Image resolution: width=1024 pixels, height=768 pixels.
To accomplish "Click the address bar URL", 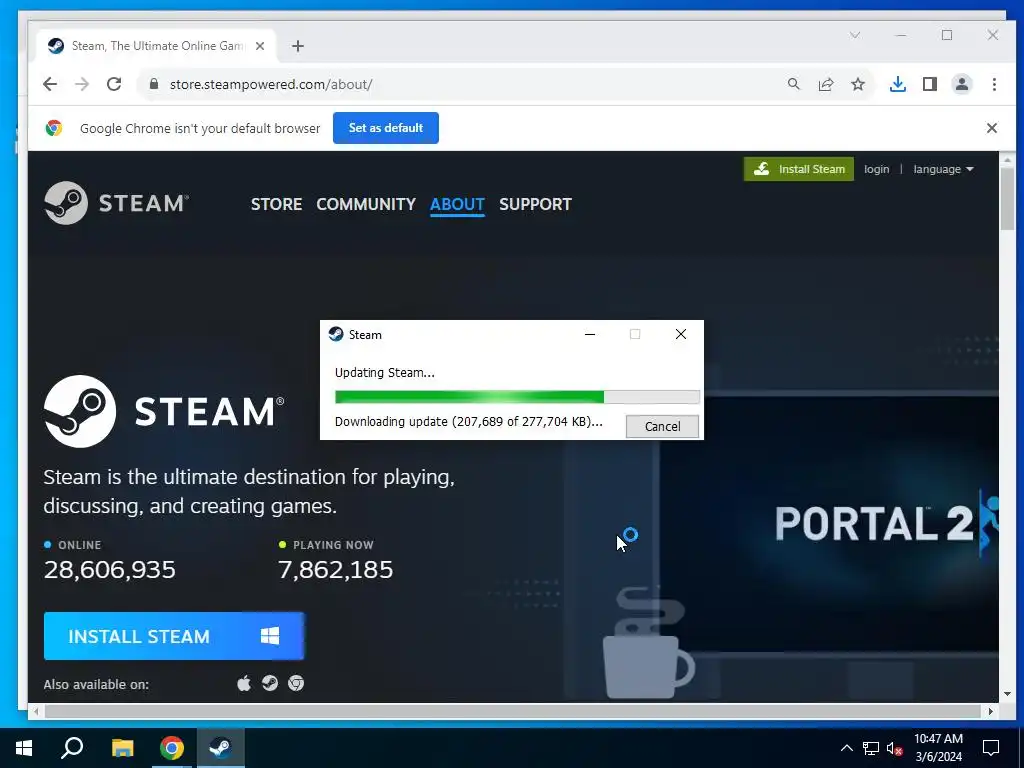I will click(271, 84).
